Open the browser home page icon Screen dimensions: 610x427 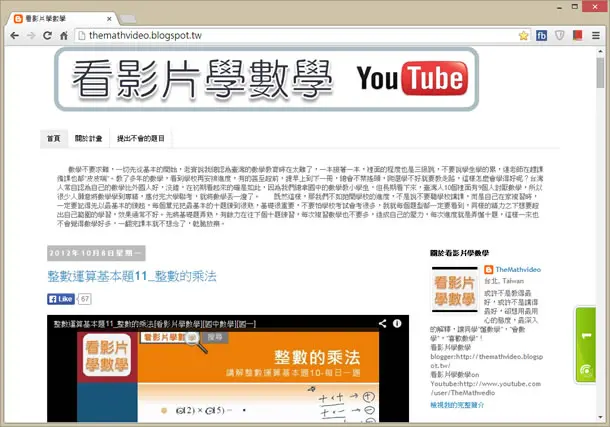64,36
